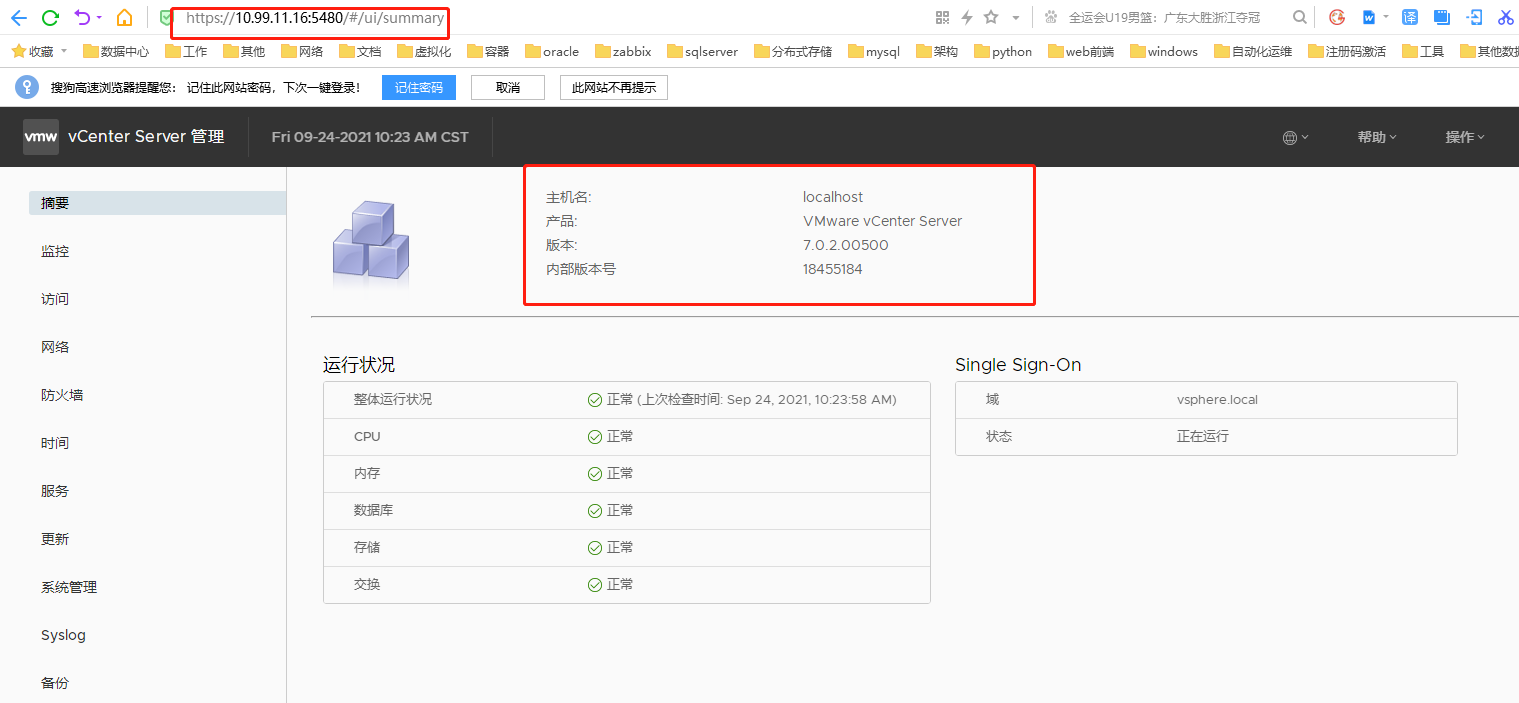This screenshot has width=1519, height=703.
Task: Click the key icon in password reminder bar
Action: coord(27,87)
